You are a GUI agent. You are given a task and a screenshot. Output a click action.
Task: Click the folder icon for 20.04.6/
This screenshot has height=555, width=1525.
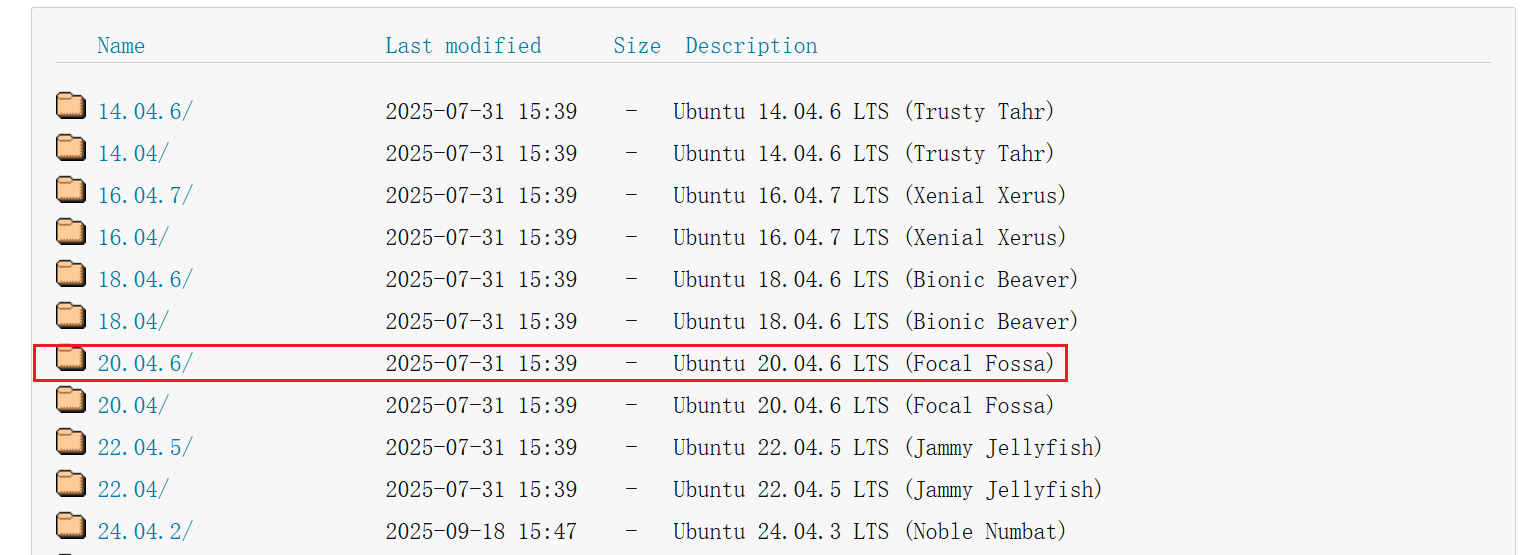point(70,358)
